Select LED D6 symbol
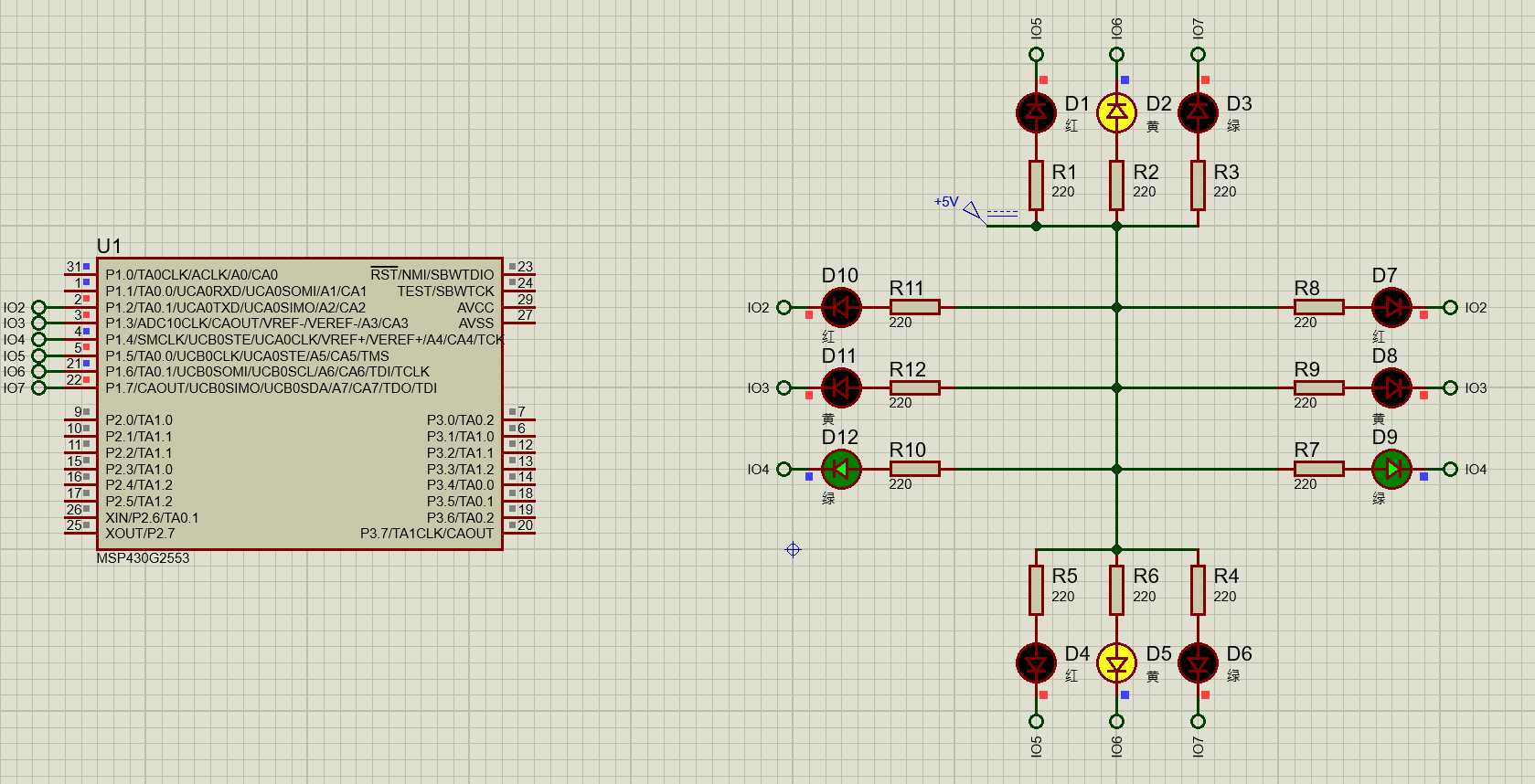The width and height of the screenshot is (1535, 784). point(1198,663)
